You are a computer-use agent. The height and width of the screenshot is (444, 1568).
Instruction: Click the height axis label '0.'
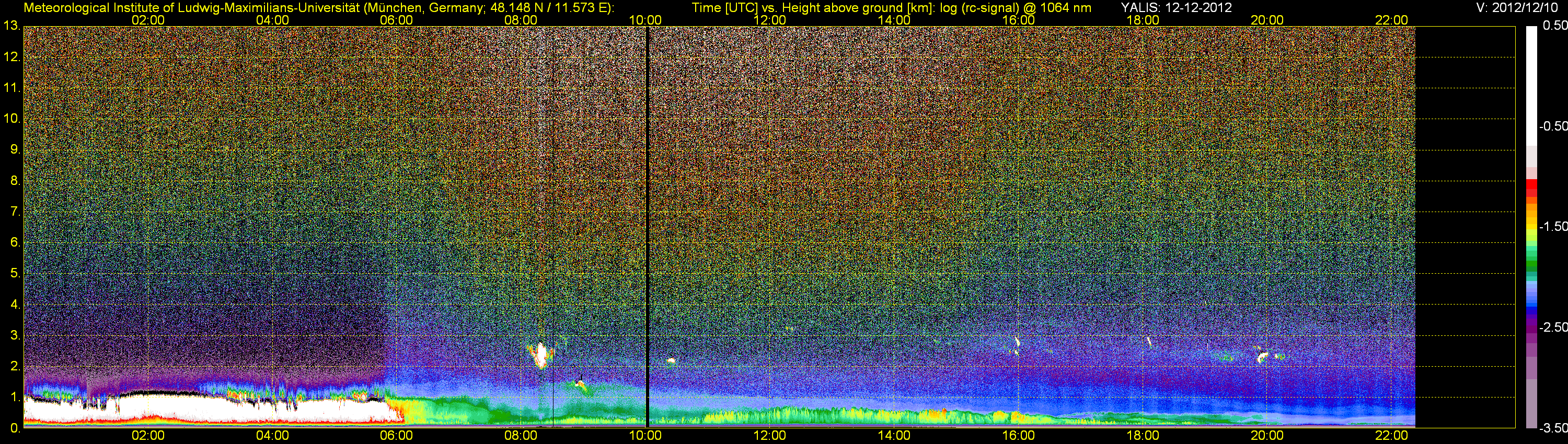[15, 428]
